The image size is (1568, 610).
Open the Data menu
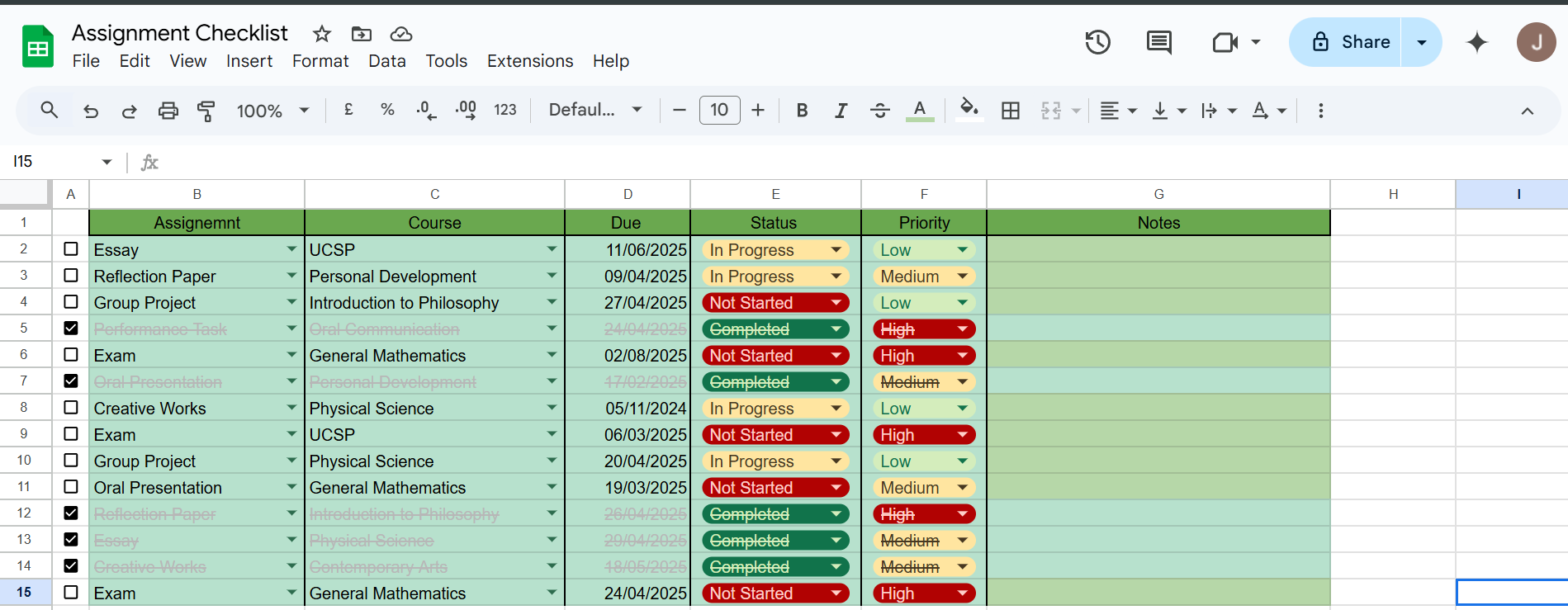387,61
